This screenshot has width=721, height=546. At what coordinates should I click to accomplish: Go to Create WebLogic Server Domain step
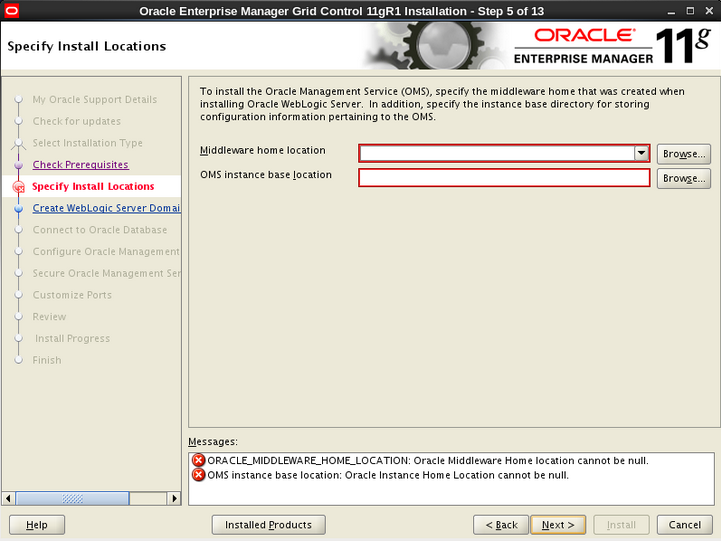tap(106, 208)
